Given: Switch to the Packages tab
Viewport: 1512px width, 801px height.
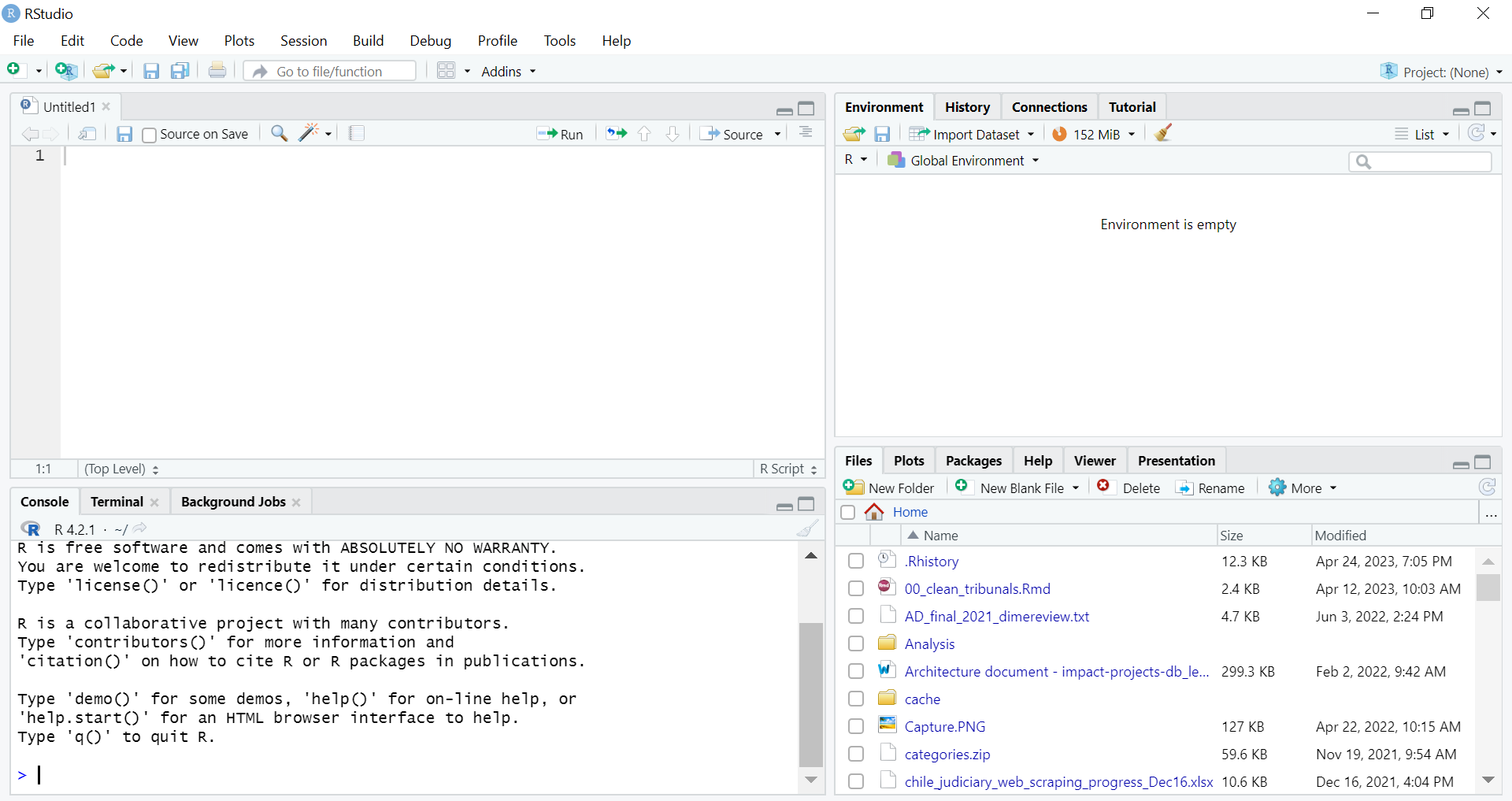Looking at the screenshot, I should [973, 461].
